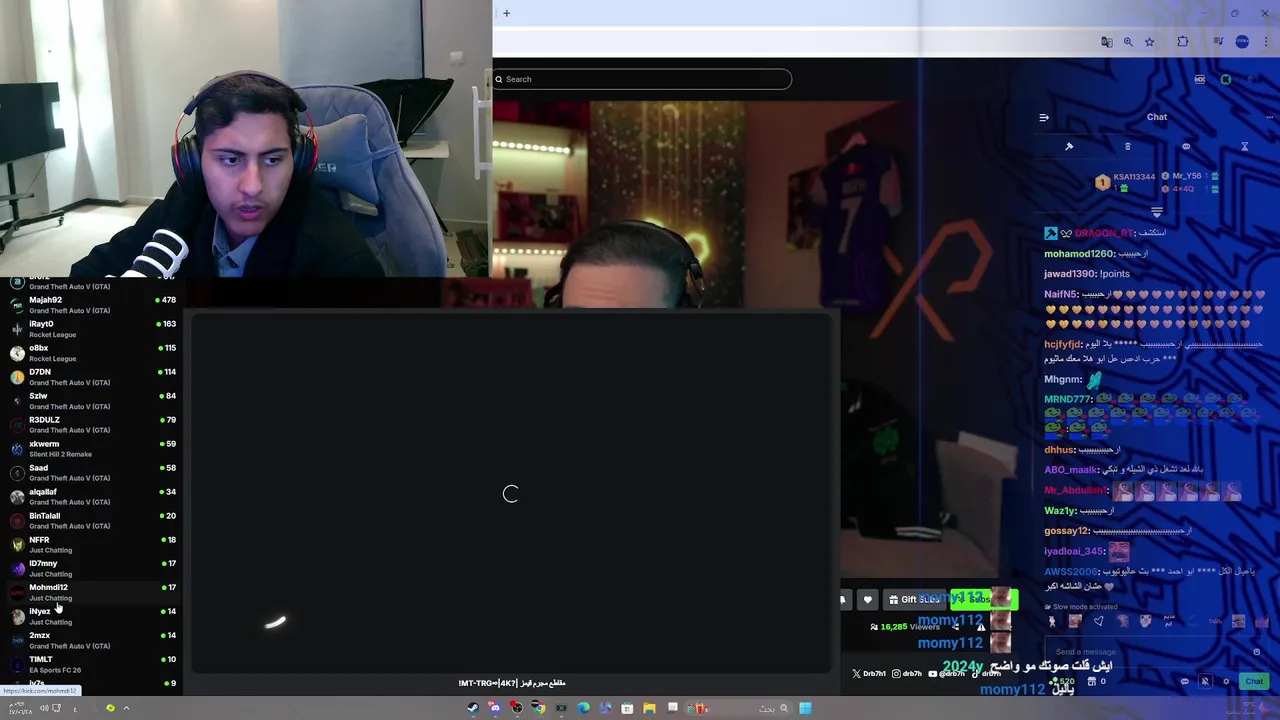Open Microsoft Edge from the taskbar
The width and height of the screenshot is (1280, 720).
pos(583,708)
